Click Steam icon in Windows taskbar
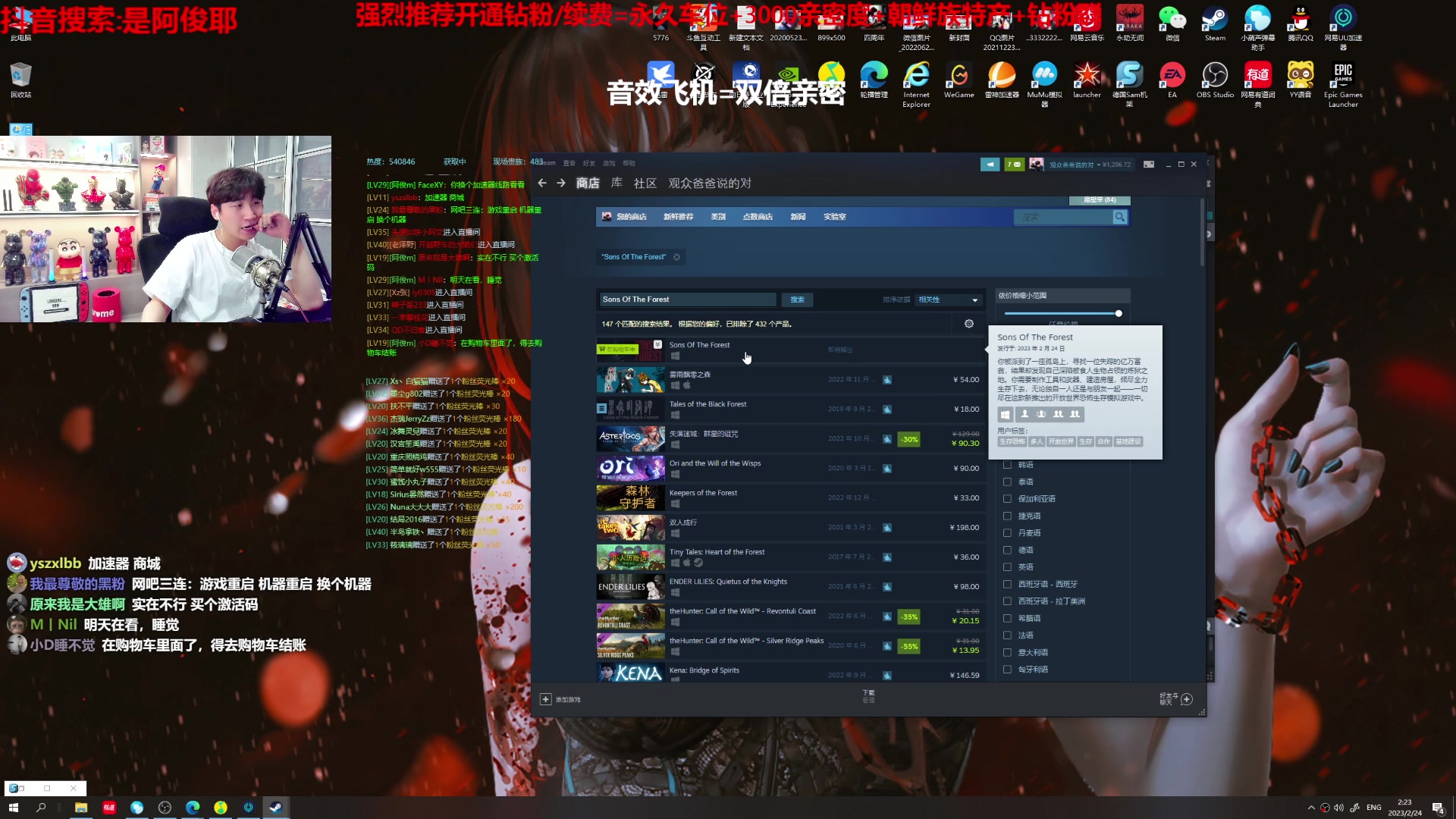This screenshot has width=1456, height=819. click(276, 808)
